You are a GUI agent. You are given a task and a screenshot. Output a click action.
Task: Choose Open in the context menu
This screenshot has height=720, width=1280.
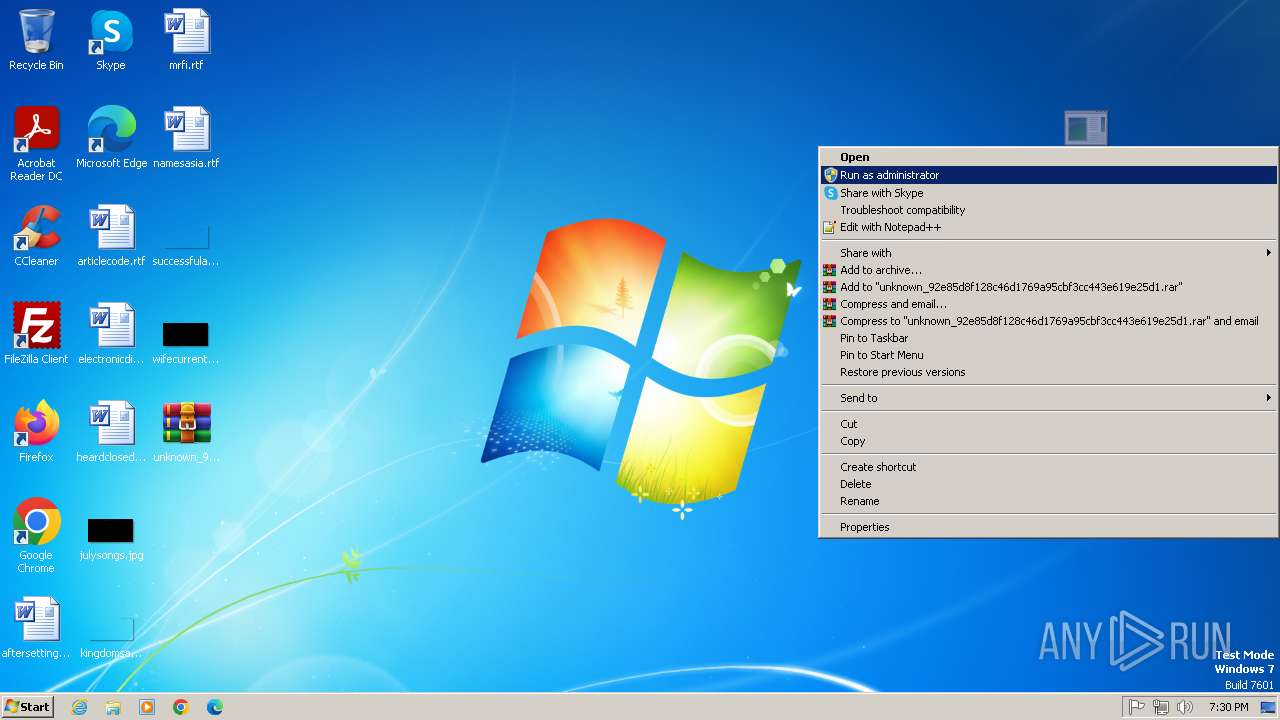(x=1048, y=157)
